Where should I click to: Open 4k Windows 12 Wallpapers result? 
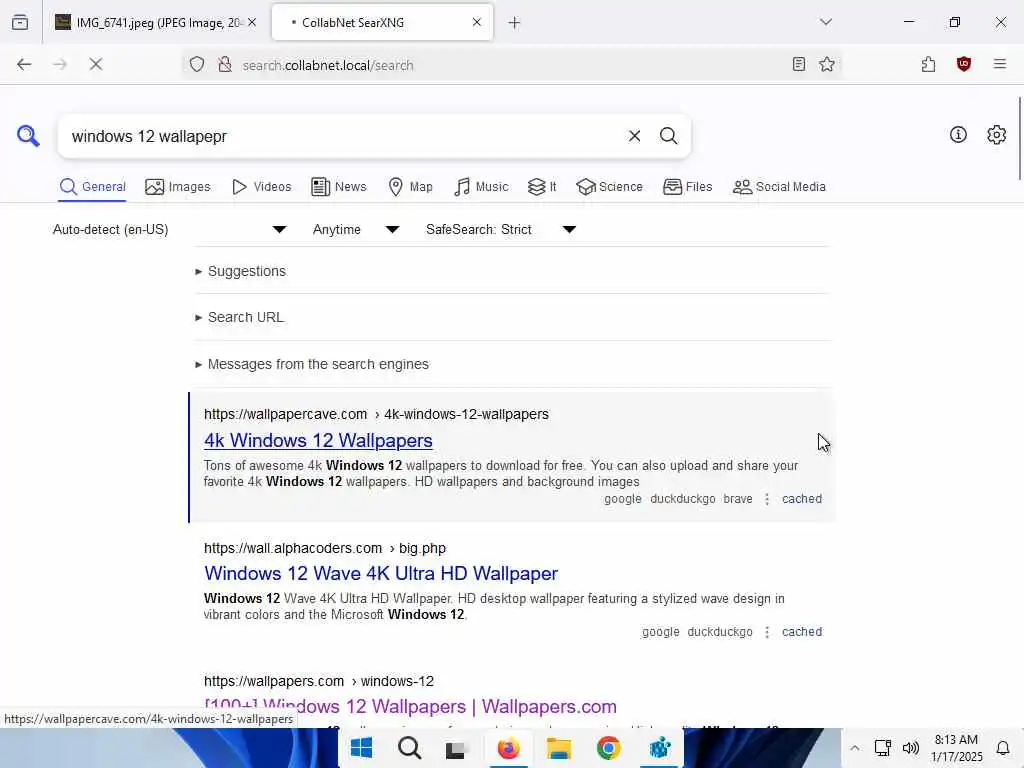318,441
